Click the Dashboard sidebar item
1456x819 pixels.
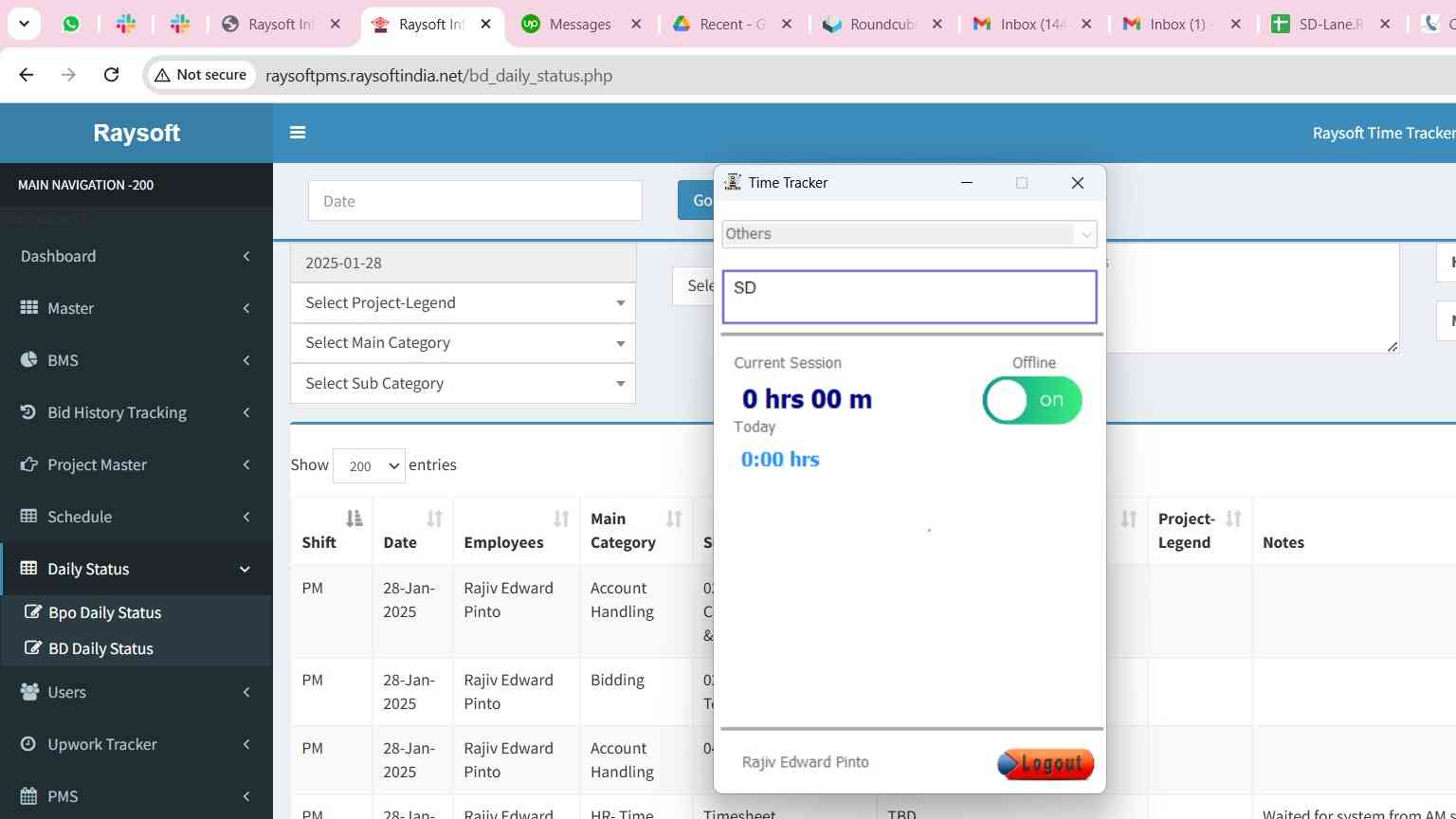(x=59, y=256)
